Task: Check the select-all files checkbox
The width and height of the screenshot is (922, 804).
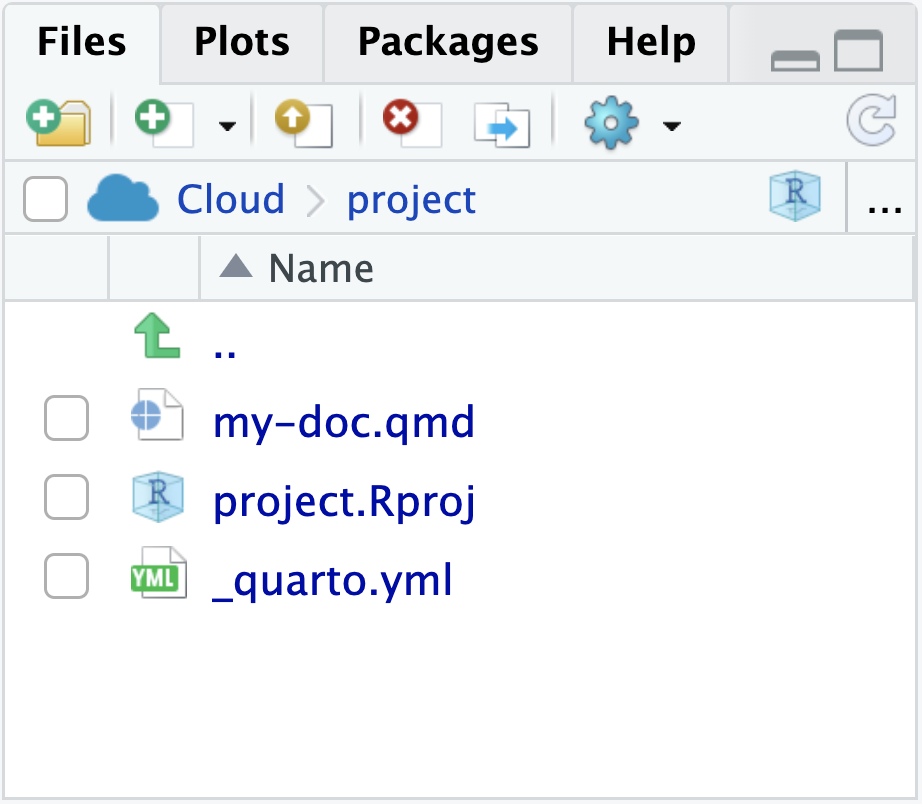Action: tap(44, 198)
